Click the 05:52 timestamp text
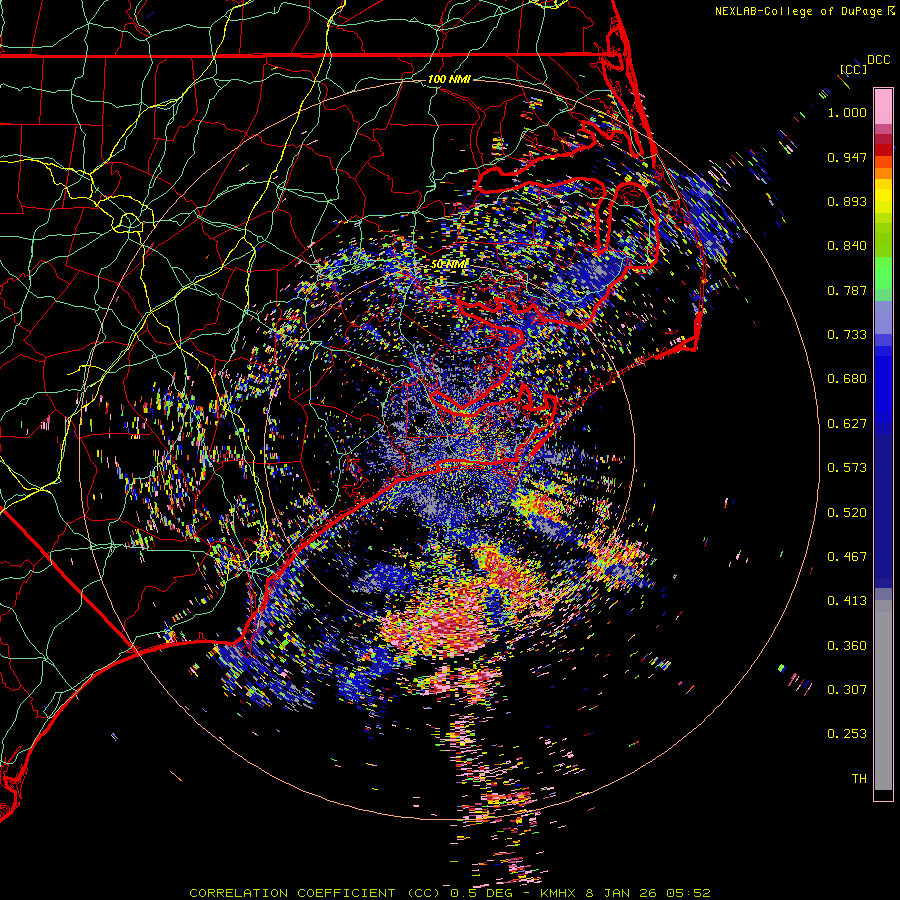The width and height of the screenshot is (900, 900). point(688,893)
